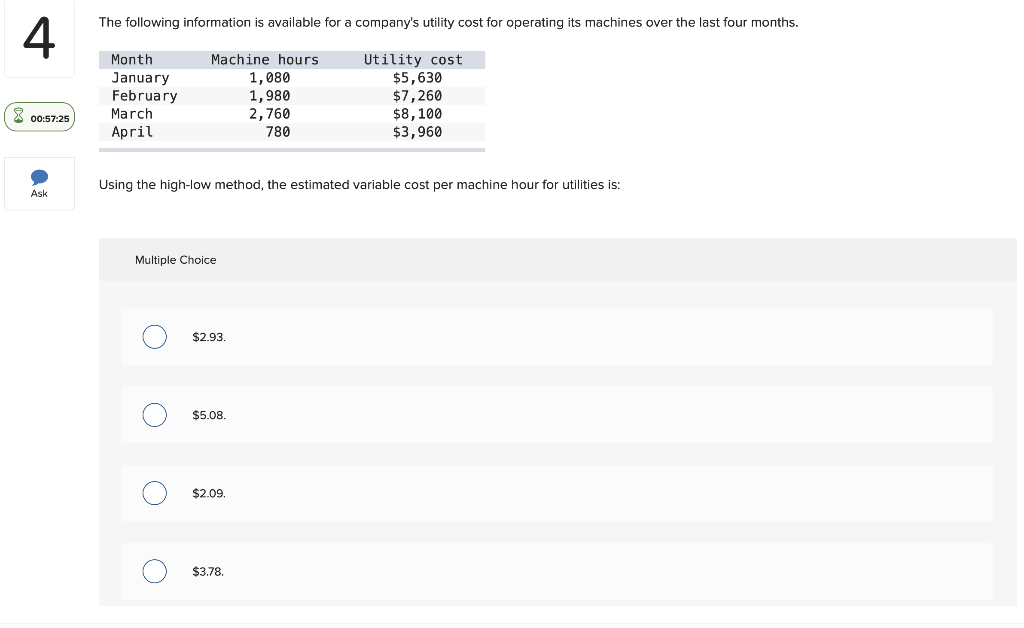Click February's 1,980 machine hours cell
Viewport: 1024px width, 628px height.
pyautogui.click(x=269, y=96)
